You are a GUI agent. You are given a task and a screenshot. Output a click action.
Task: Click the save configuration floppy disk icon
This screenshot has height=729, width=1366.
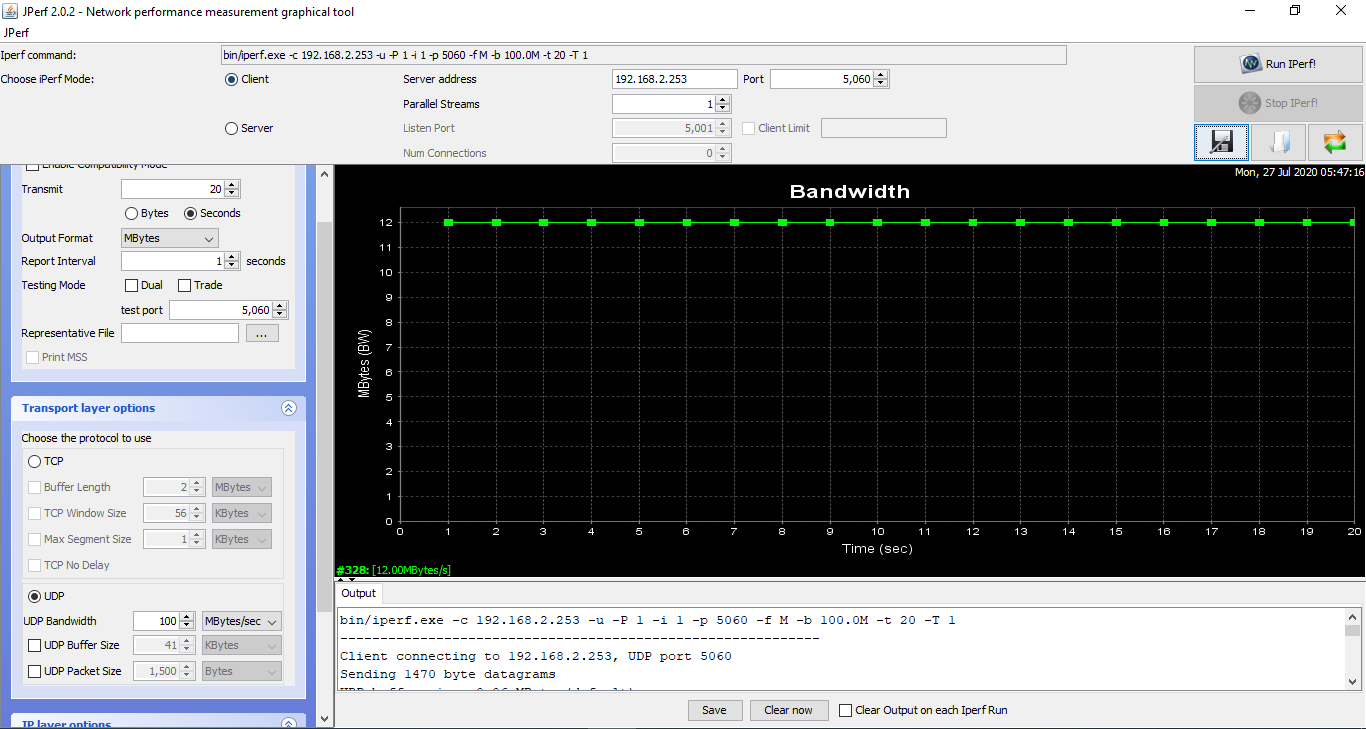1221,142
